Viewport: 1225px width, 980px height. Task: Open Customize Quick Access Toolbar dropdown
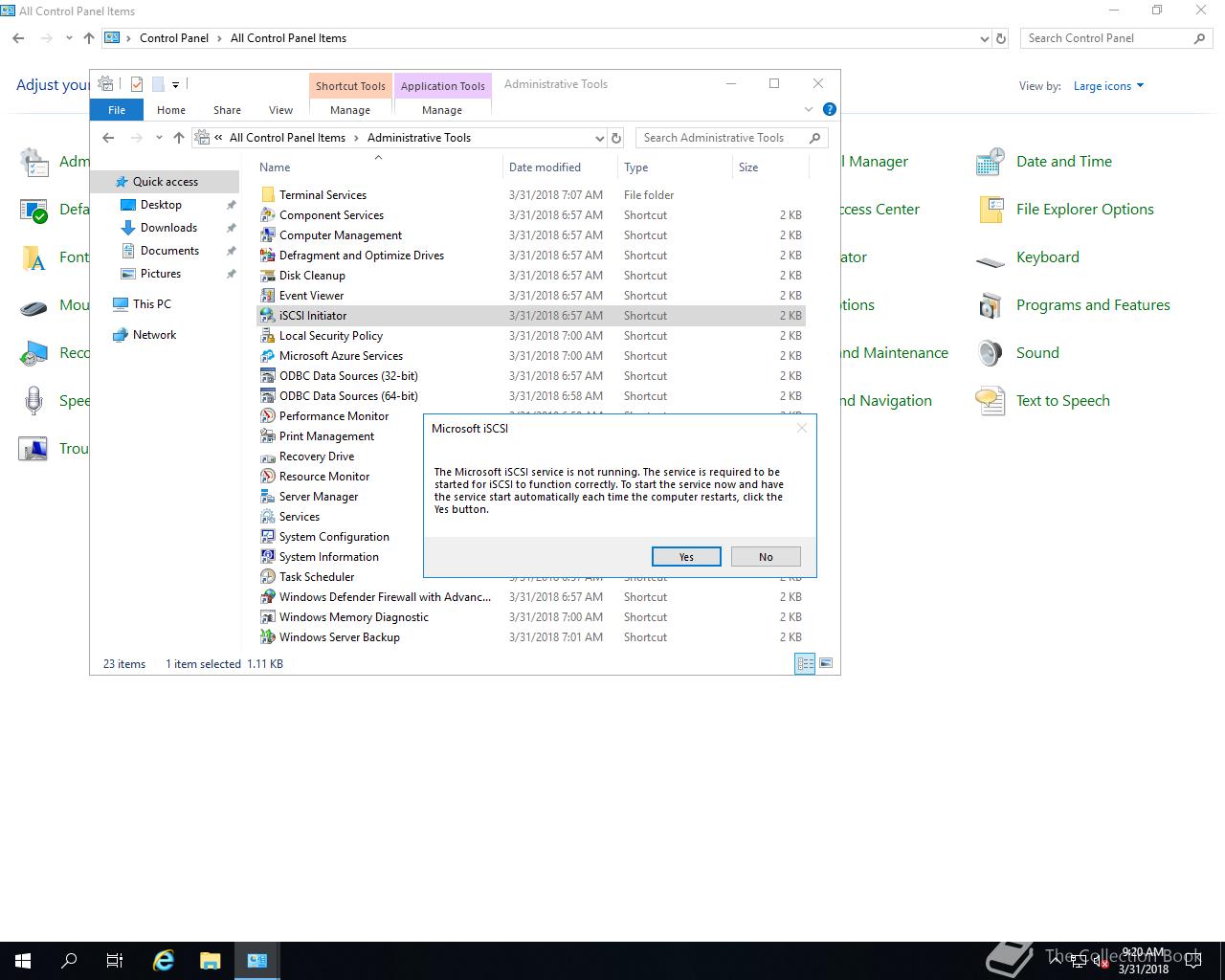pos(175,84)
